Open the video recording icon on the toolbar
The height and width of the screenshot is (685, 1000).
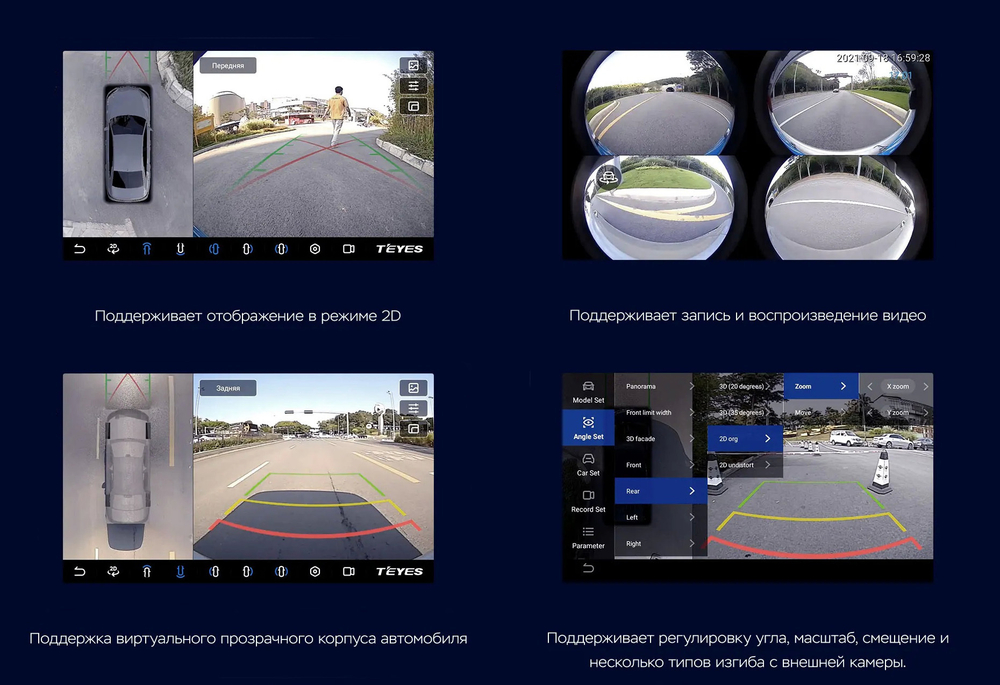(347, 248)
